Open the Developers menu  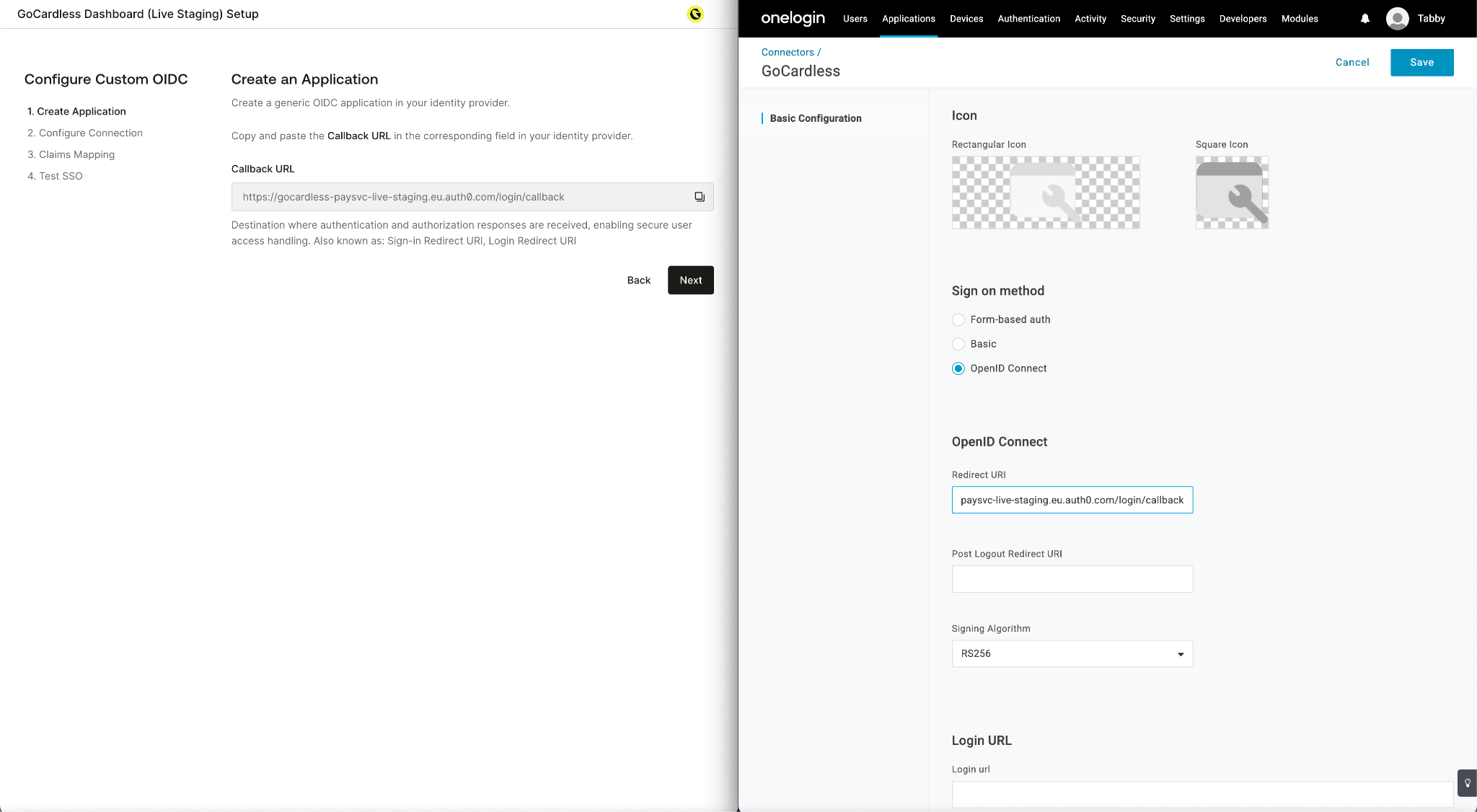coord(1242,19)
